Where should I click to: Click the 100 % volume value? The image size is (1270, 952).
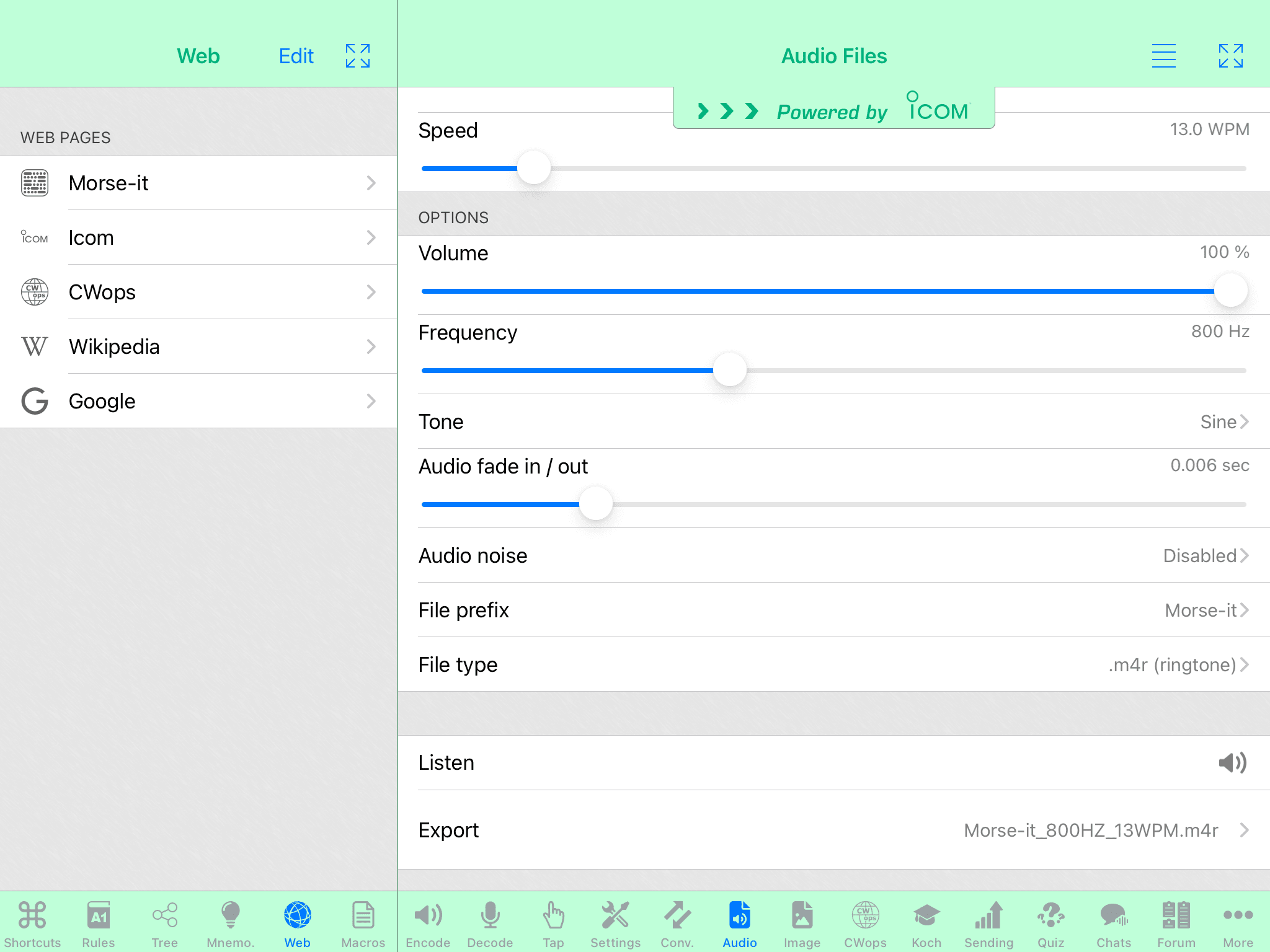1224,252
